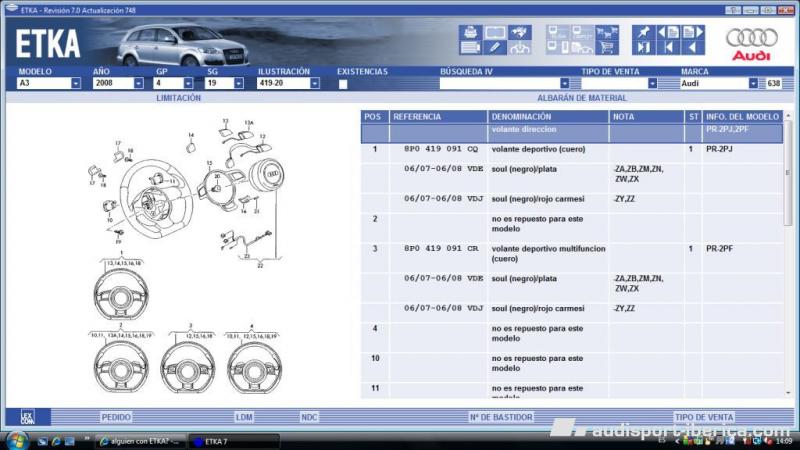This screenshot has width=800, height=450.
Task: Click the triple shopping carts icon
Action: 607,32
